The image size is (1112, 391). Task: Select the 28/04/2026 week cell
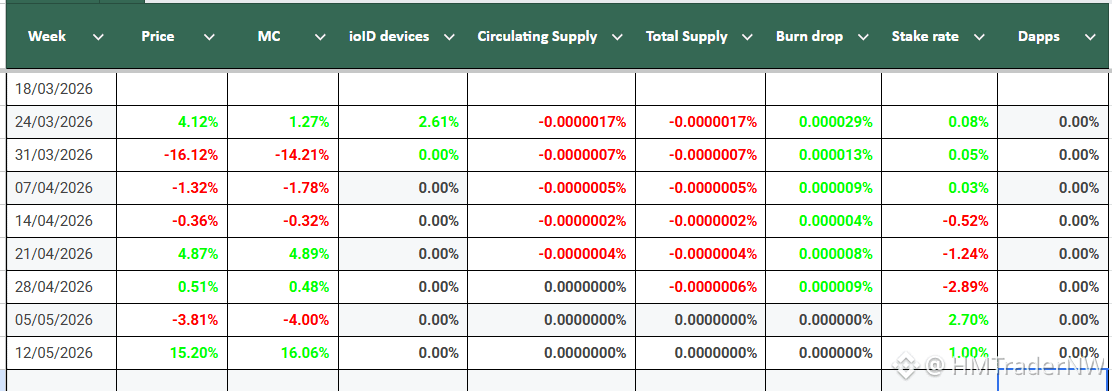[x=62, y=287]
